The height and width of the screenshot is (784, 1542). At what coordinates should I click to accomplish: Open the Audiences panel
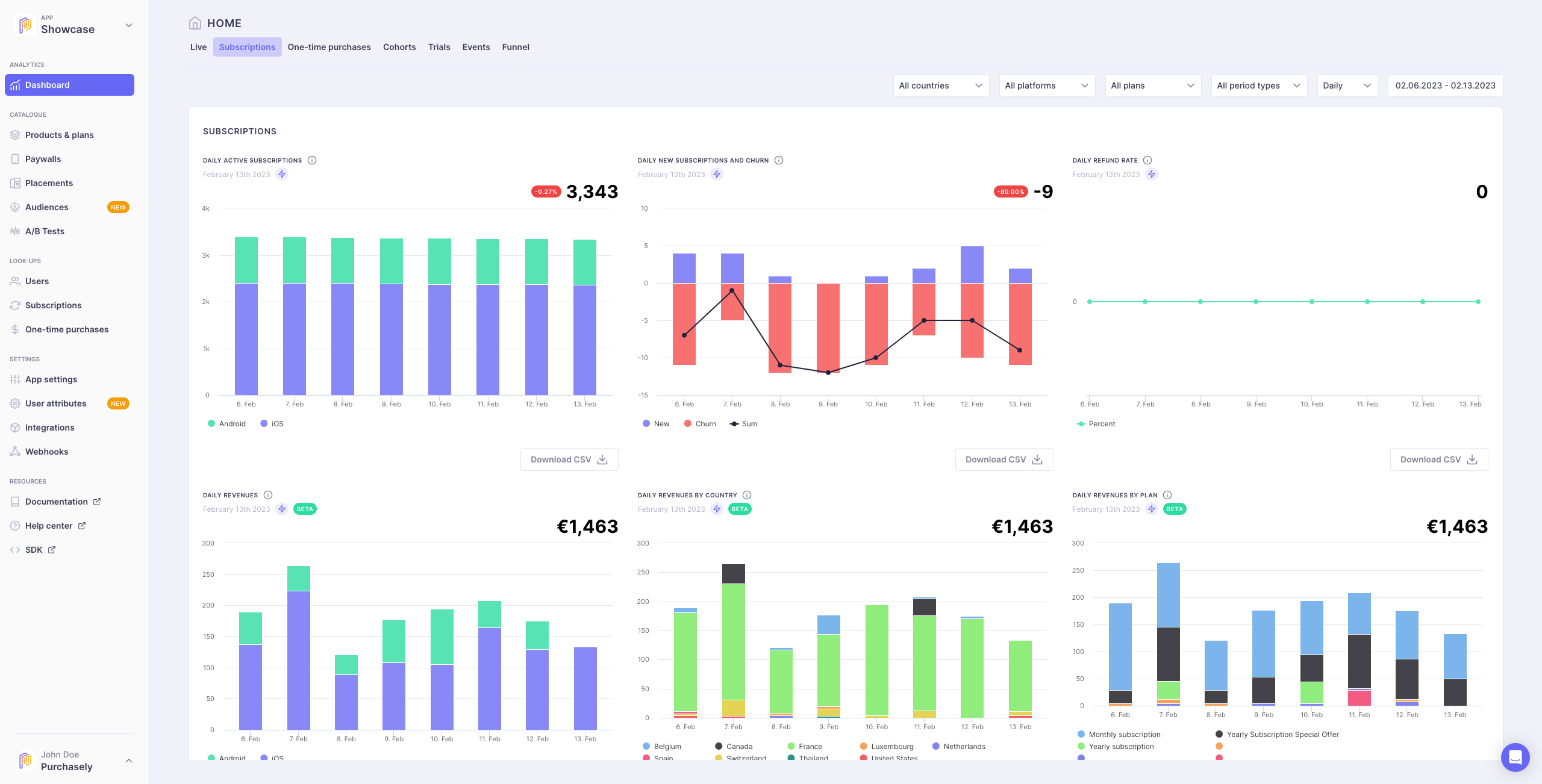tap(46, 207)
